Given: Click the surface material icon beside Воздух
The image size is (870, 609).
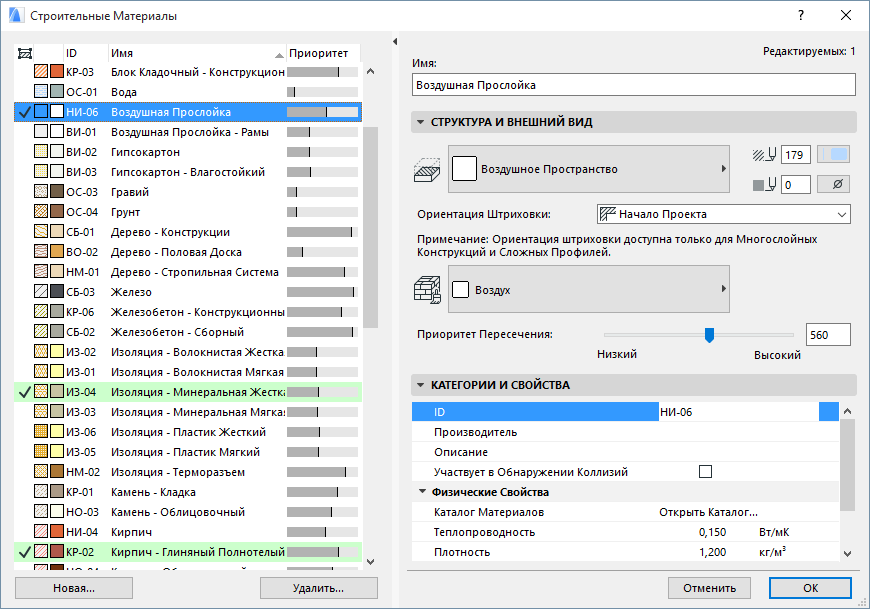Looking at the screenshot, I should (427, 290).
